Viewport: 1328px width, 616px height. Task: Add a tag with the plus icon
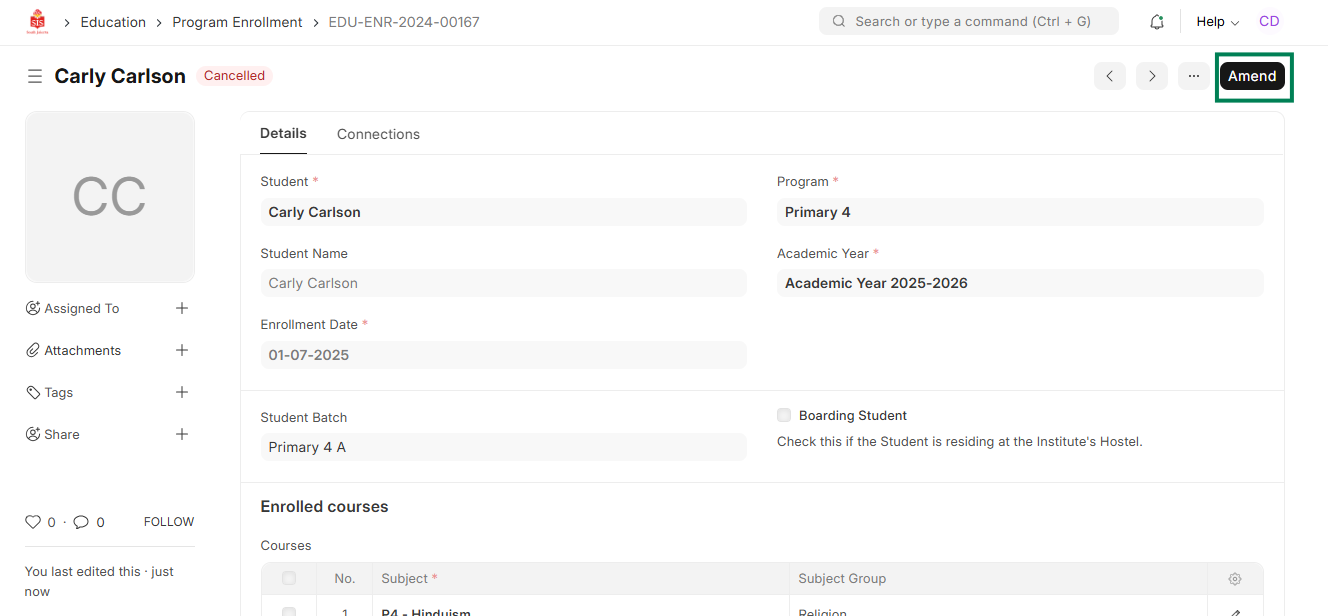[182, 392]
